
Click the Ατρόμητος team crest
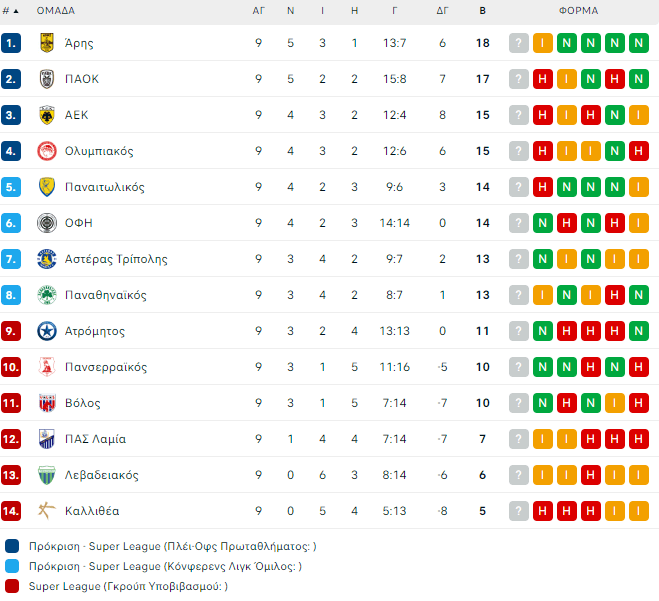tap(46, 331)
